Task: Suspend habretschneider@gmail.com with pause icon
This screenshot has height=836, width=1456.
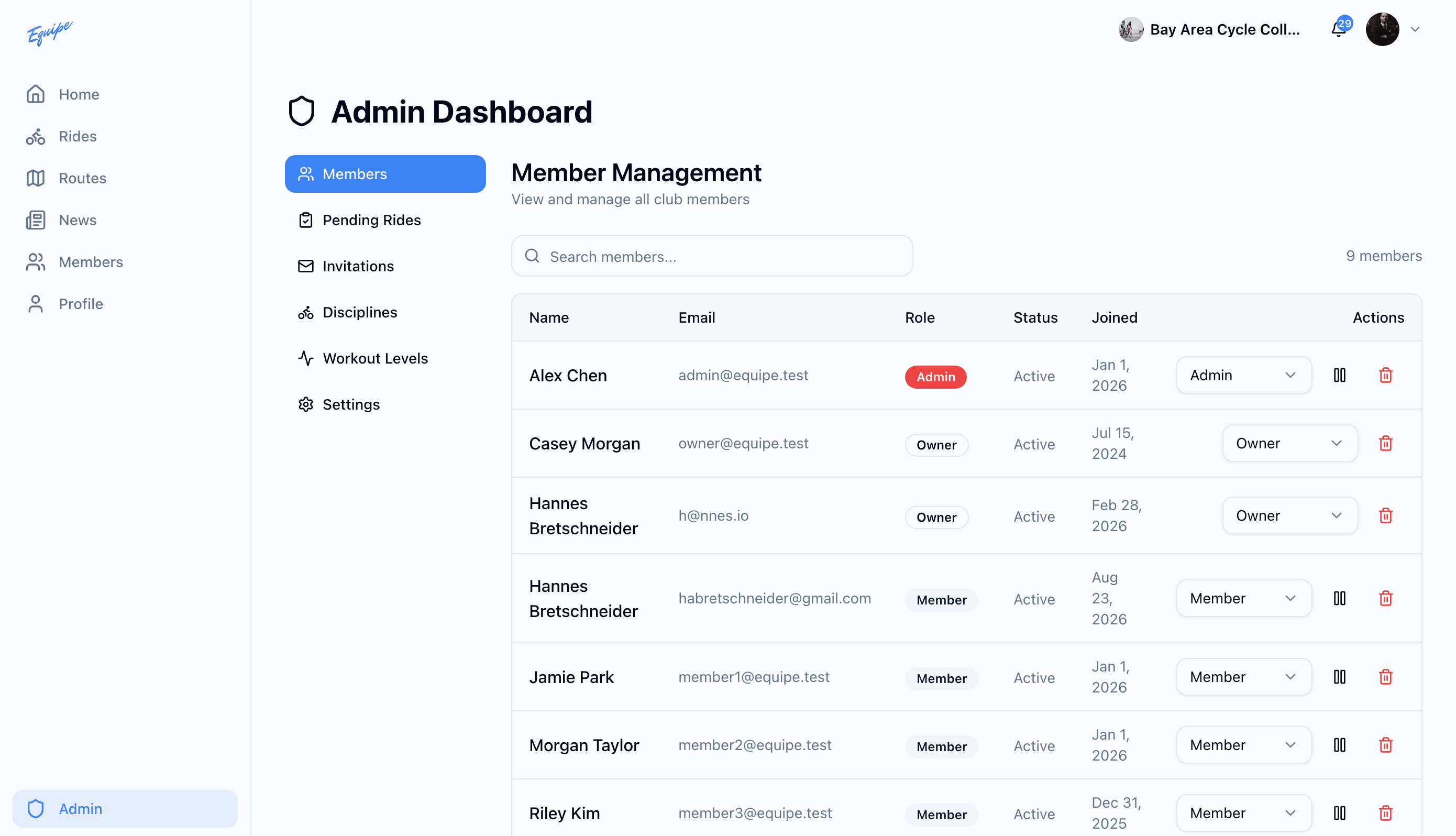Action: click(1340, 598)
